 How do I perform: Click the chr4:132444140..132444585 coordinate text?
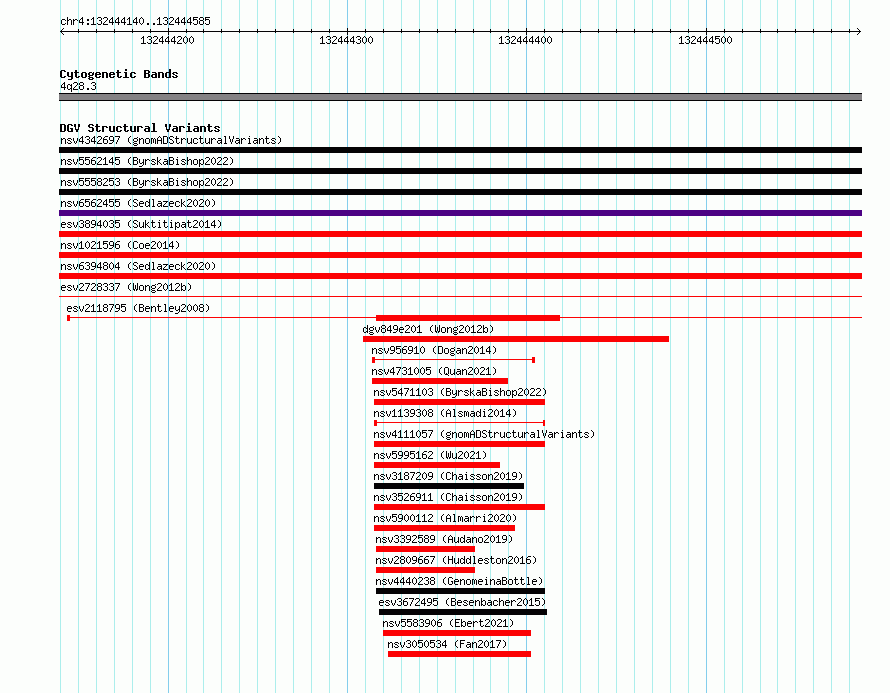(x=135, y=21)
